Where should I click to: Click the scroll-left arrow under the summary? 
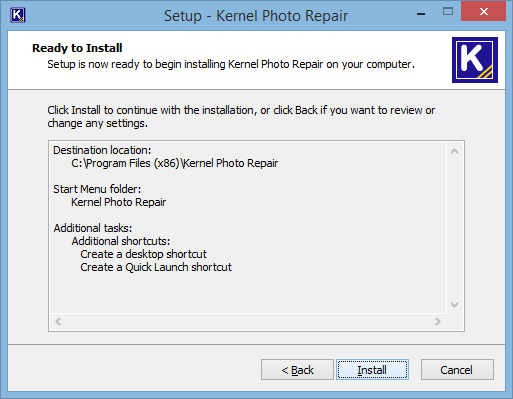pos(58,321)
